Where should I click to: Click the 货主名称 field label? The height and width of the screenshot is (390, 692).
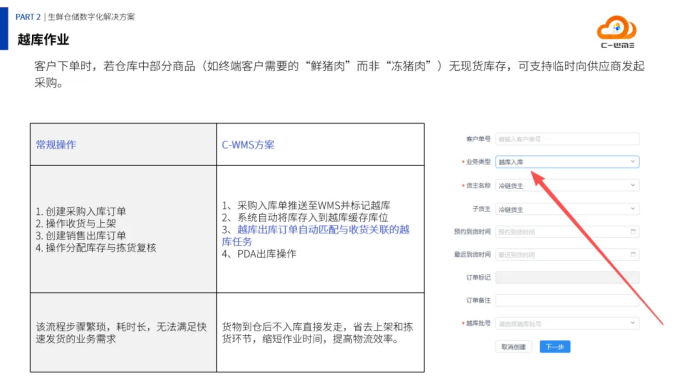(x=478, y=185)
